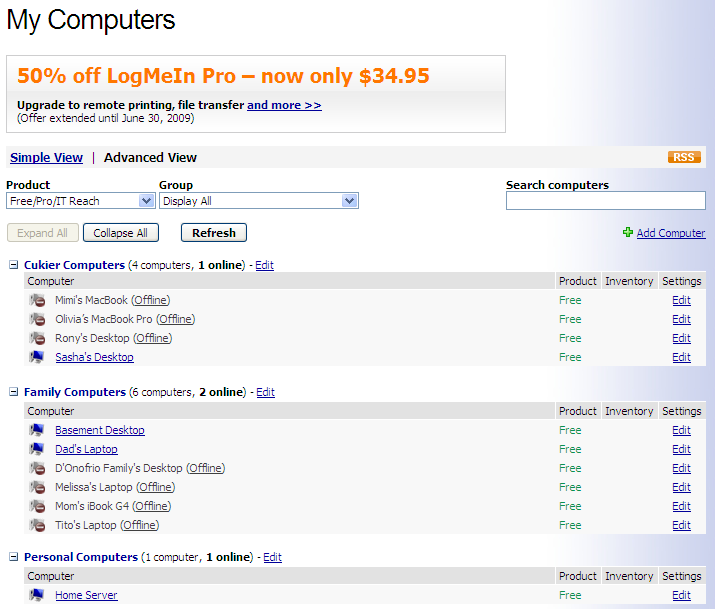Connect to Dad's Laptop
715x609 pixels.
(87, 449)
